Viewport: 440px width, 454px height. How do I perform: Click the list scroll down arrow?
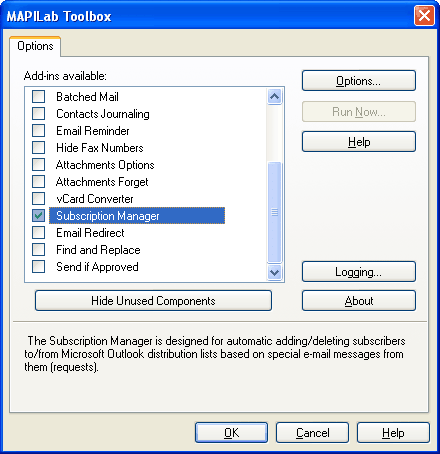(275, 272)
